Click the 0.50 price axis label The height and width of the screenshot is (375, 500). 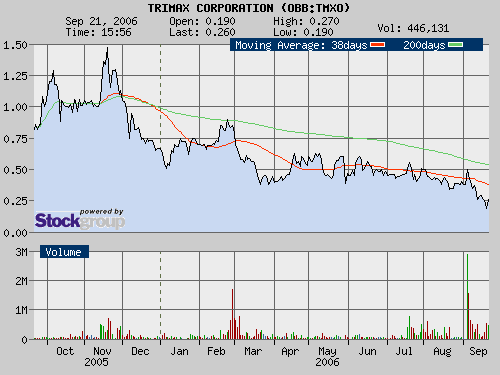pos(15,170)
